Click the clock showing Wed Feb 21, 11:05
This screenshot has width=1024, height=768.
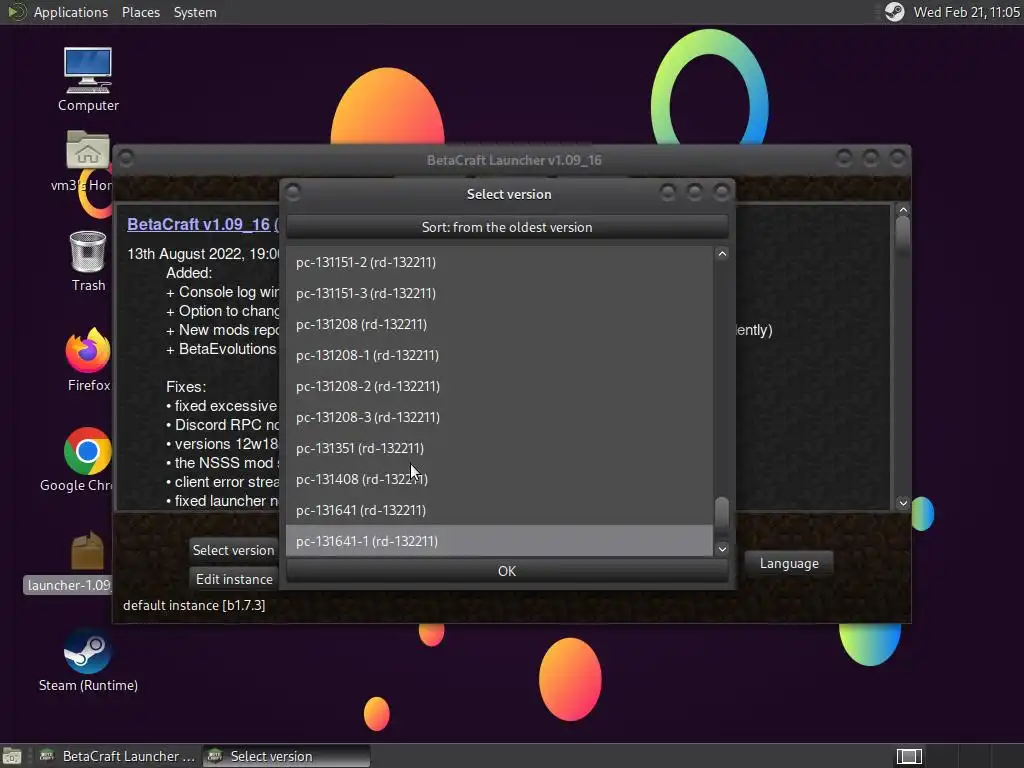point(967,12)
